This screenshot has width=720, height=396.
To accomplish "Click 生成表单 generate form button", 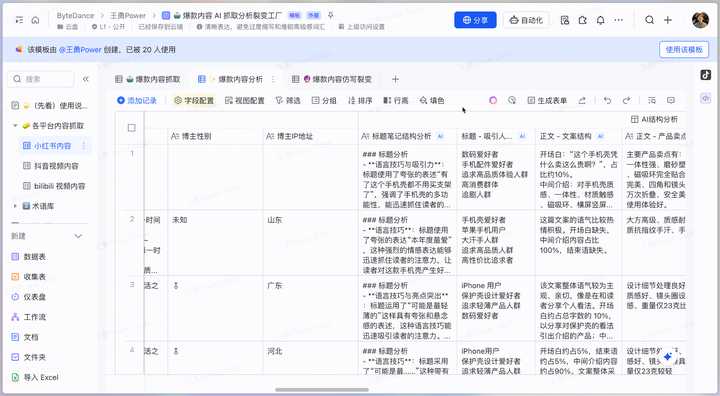I will click(x=547, y=100).
